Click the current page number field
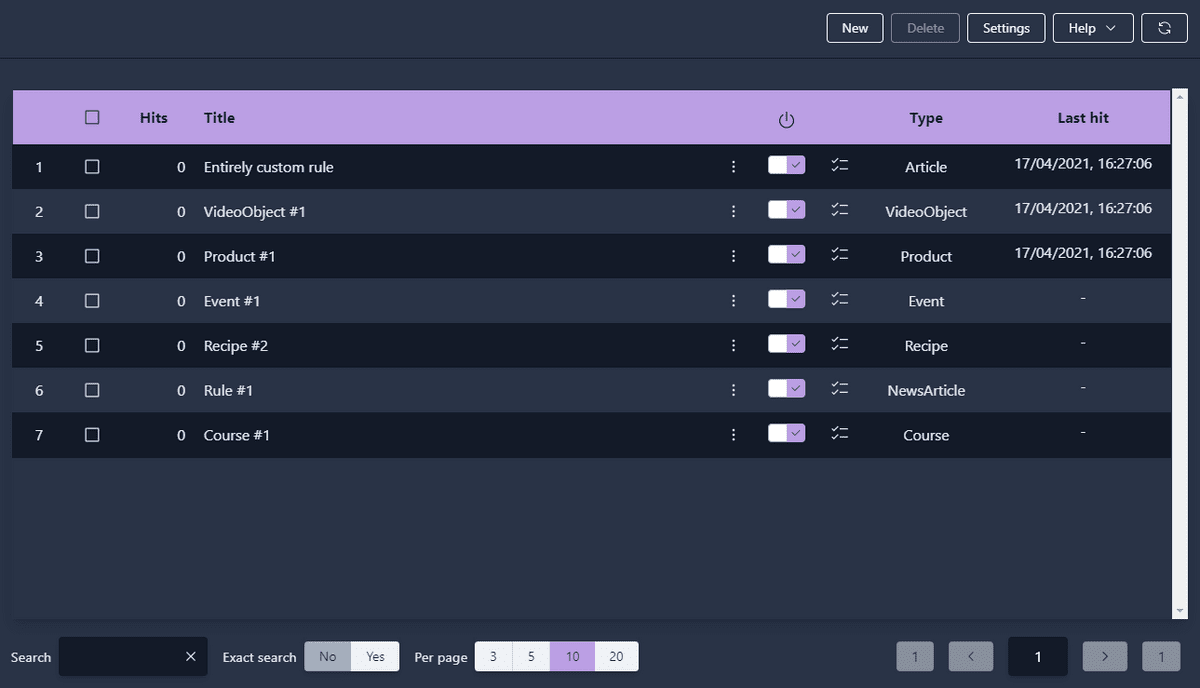 (x=1038, y=656)
